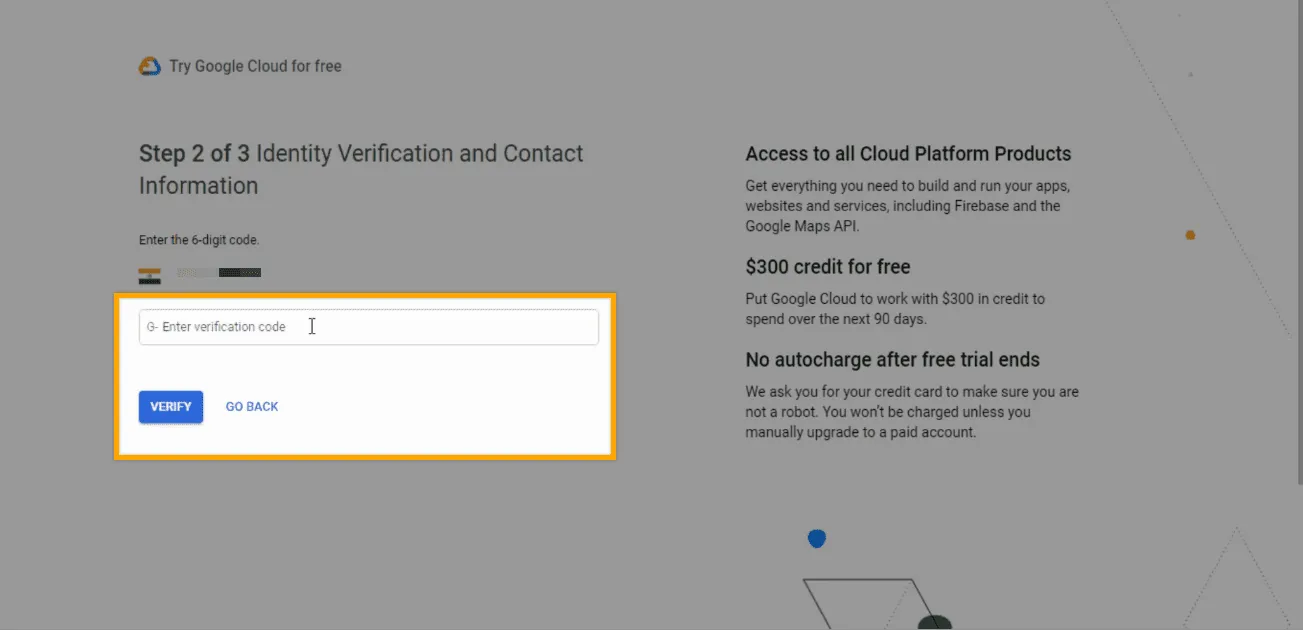Click the GO BACK link
1303x630 pixels.
click(x=252, y=407)
